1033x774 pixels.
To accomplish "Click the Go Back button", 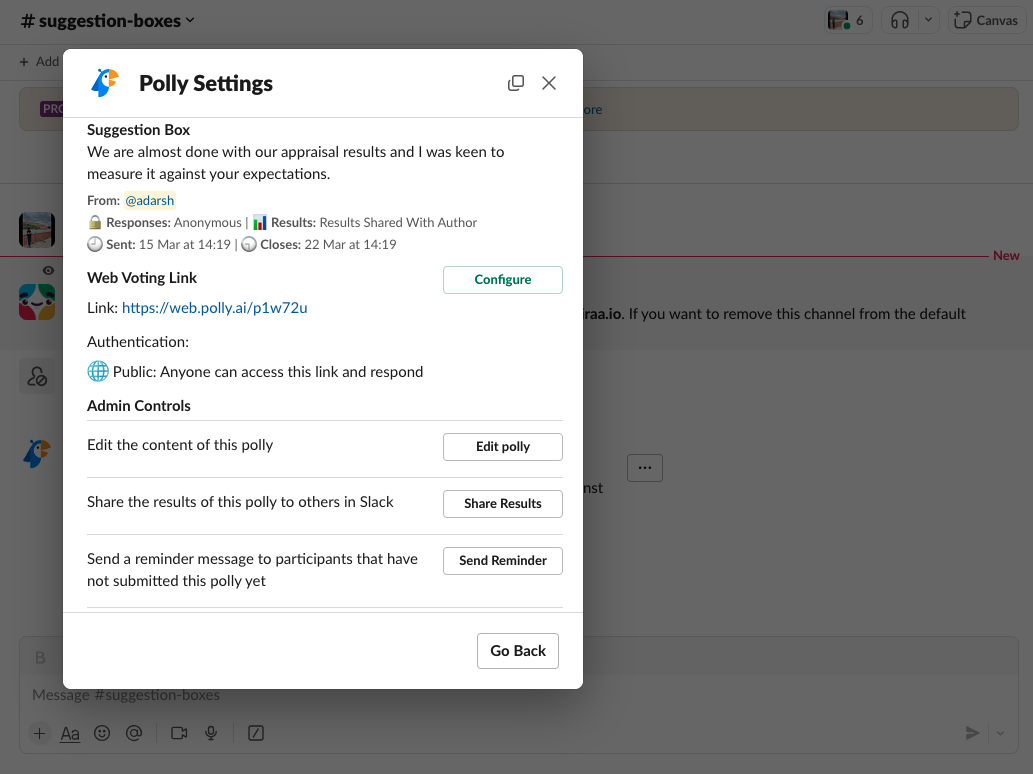I will pos(518,651).
